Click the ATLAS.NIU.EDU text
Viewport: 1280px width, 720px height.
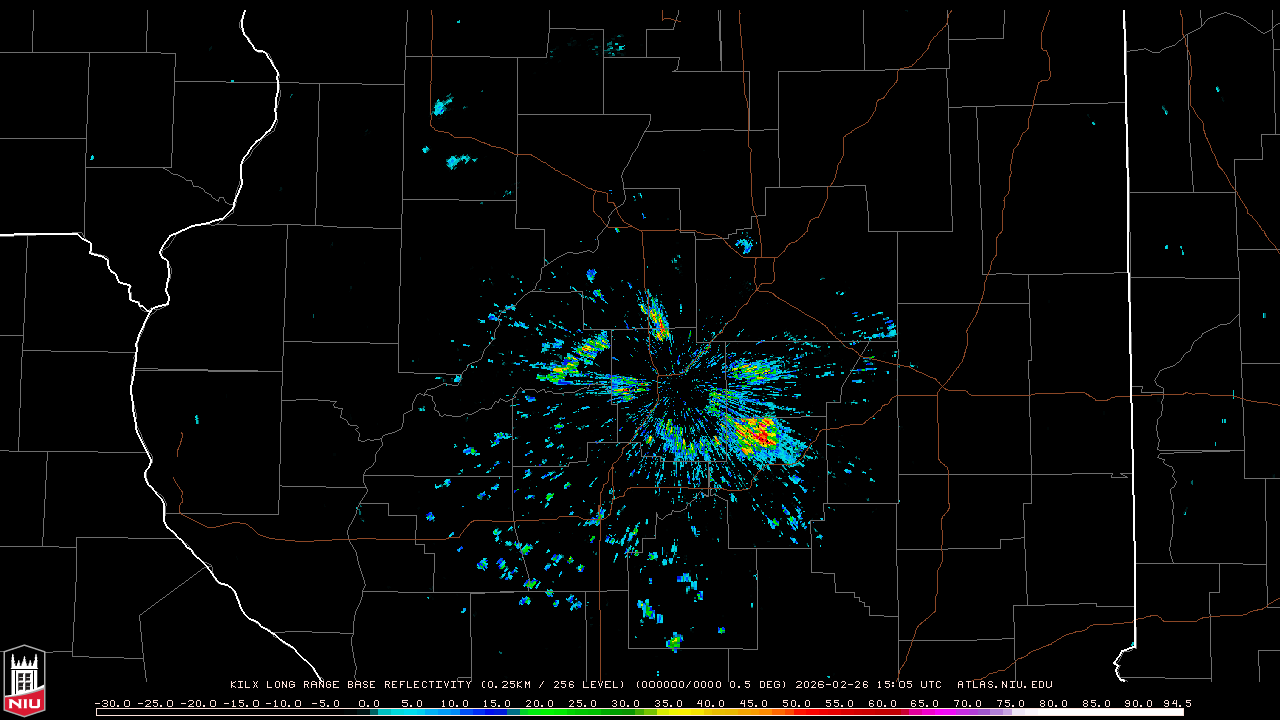click(1005, 685)
